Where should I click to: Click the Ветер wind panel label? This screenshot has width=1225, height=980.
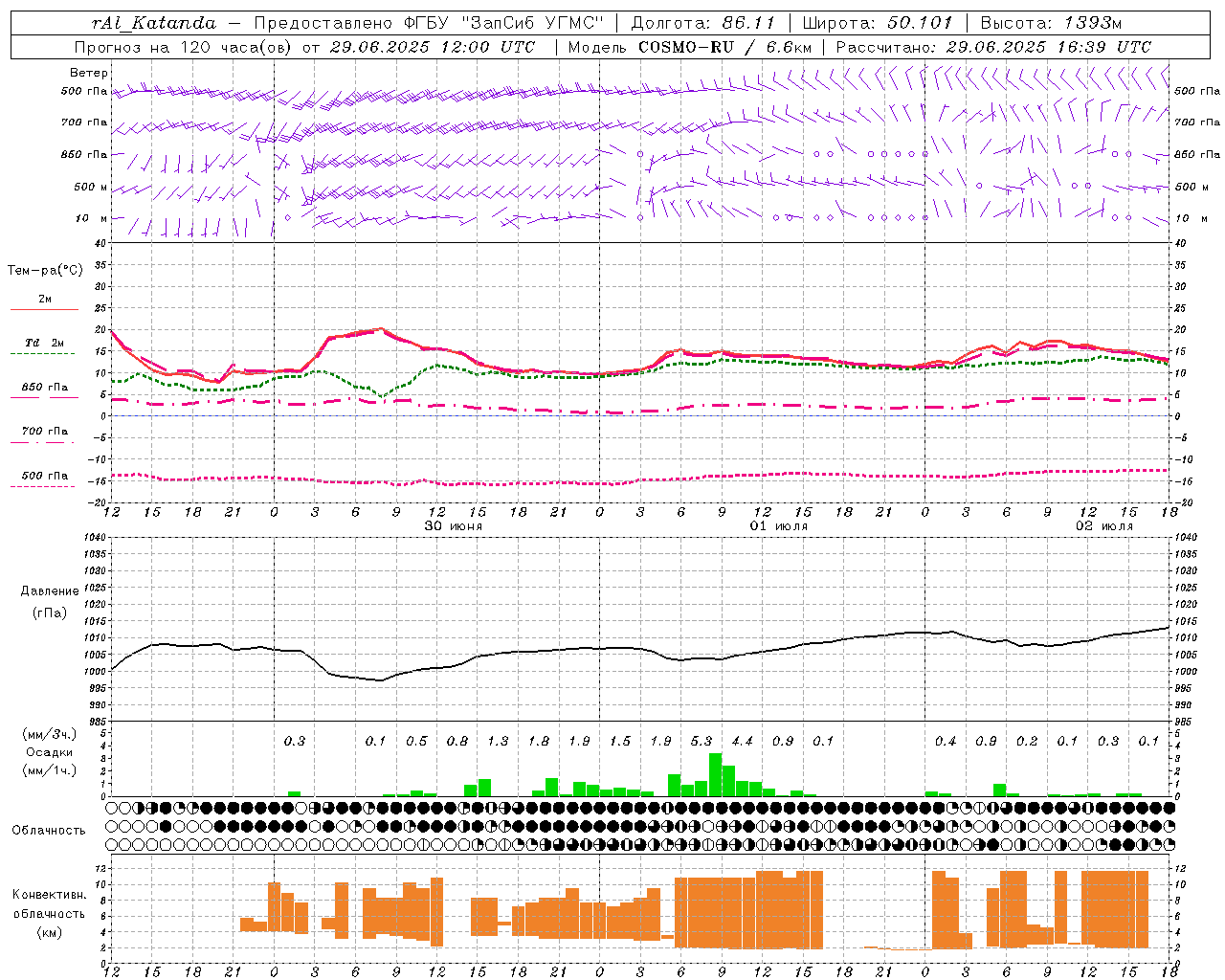tap(89, 73)
